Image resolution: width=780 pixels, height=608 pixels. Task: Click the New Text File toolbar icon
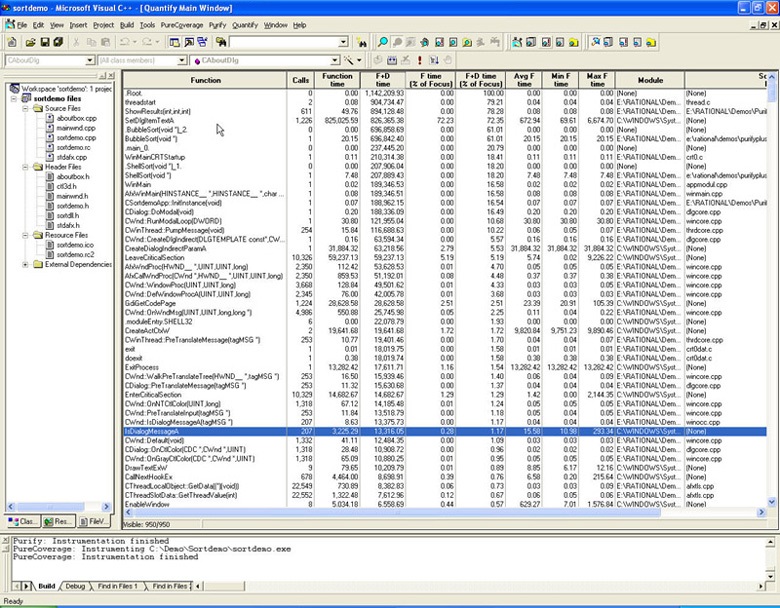point(12,43)
